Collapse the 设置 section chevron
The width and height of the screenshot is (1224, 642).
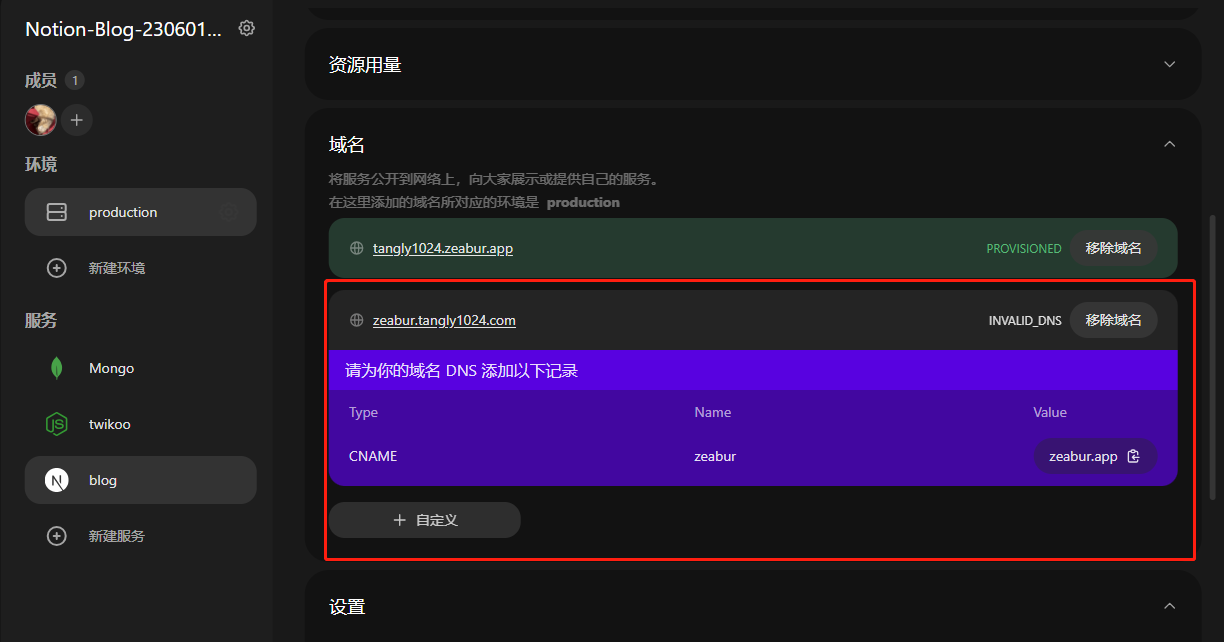click(1170, 606)
